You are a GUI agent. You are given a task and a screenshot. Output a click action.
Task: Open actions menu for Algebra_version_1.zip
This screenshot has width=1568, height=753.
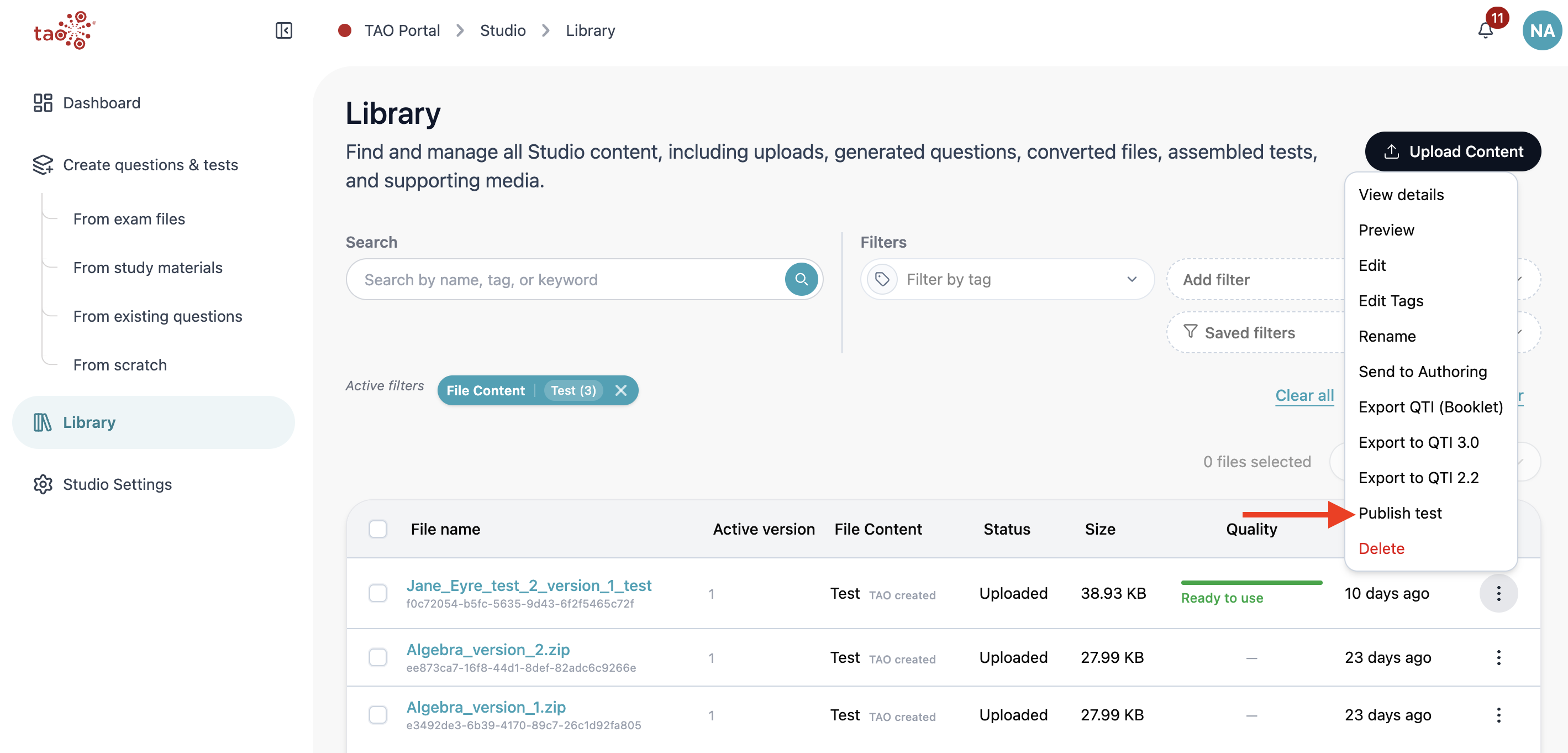pyautogui.click(x=1498, y=715)
